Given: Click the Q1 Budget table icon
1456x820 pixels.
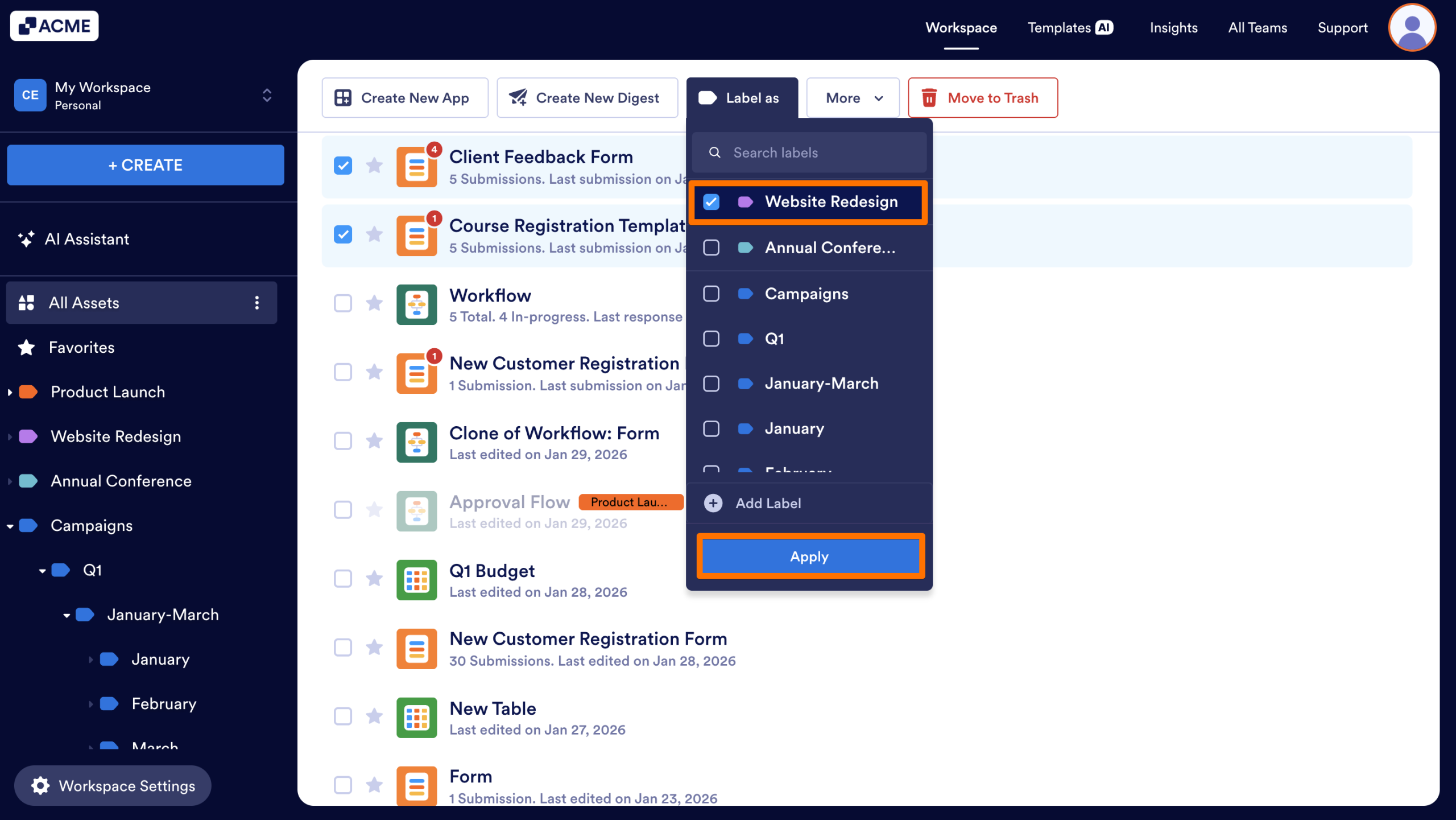Looking at the screenshot, I should click(416, 580).
